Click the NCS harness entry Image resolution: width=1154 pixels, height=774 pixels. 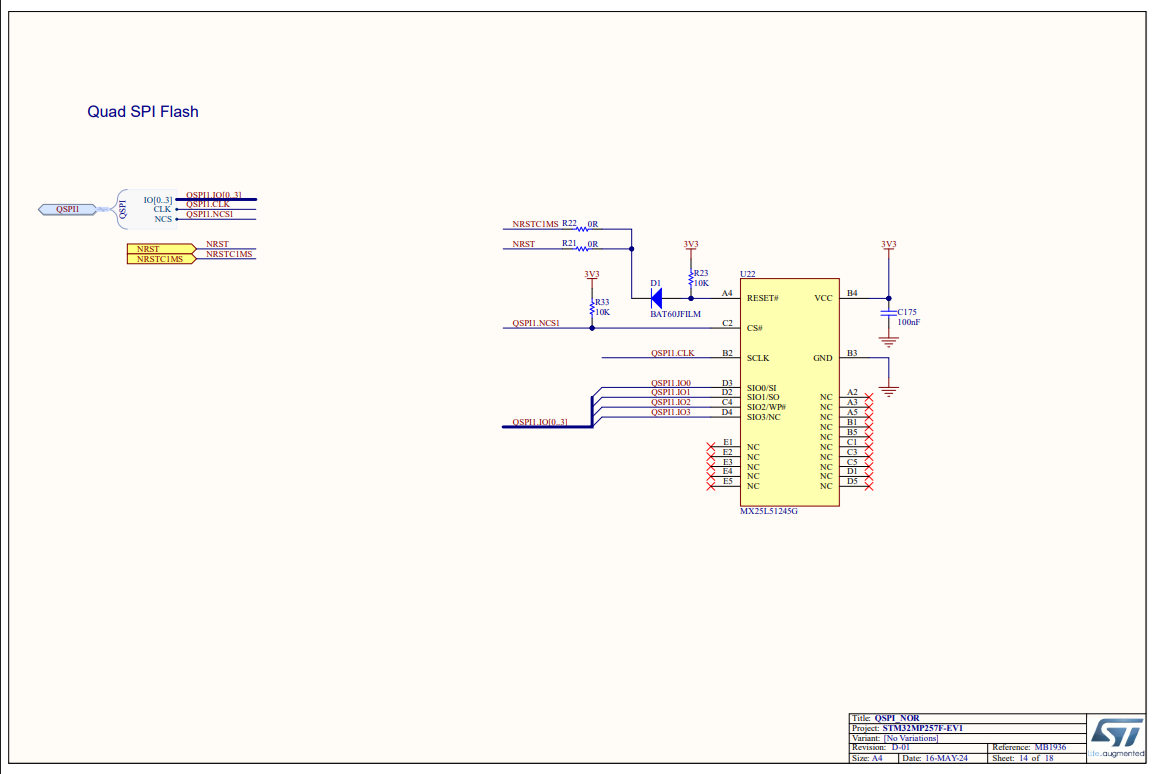[x=163, y=219]
